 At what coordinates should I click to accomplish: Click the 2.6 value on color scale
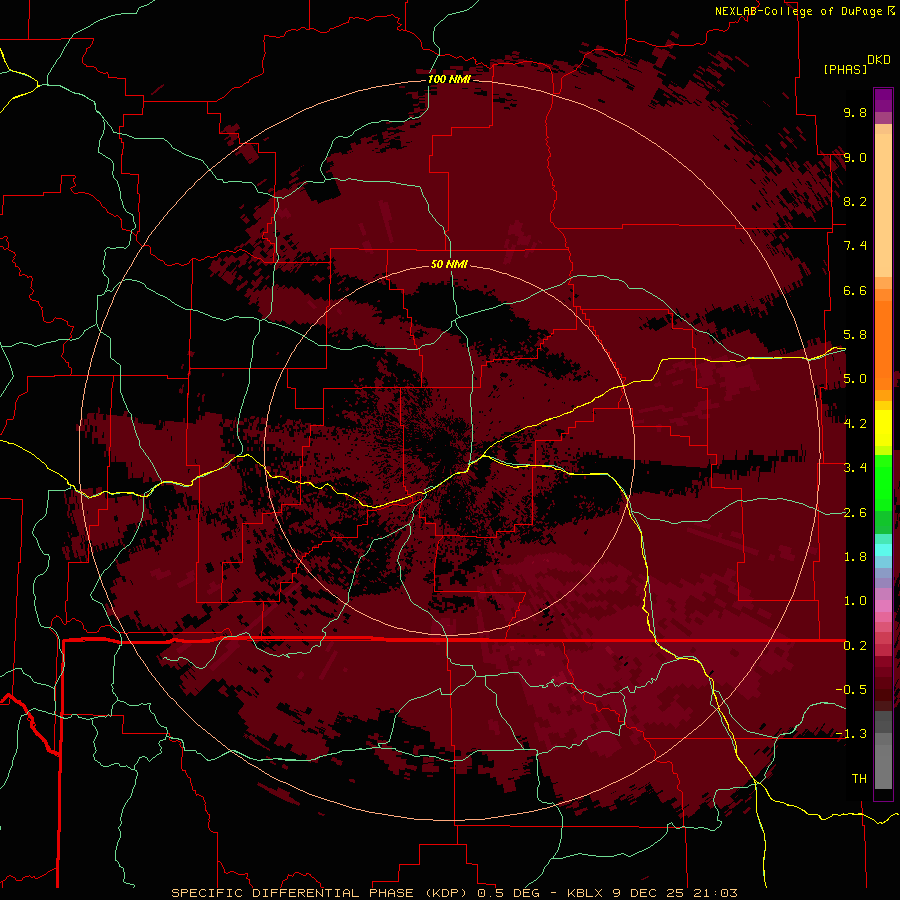[x=855, y=512]
